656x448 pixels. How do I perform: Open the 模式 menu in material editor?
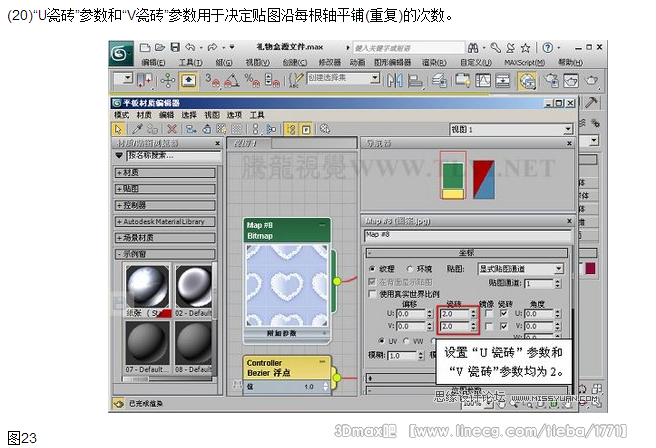pos(121,115)
